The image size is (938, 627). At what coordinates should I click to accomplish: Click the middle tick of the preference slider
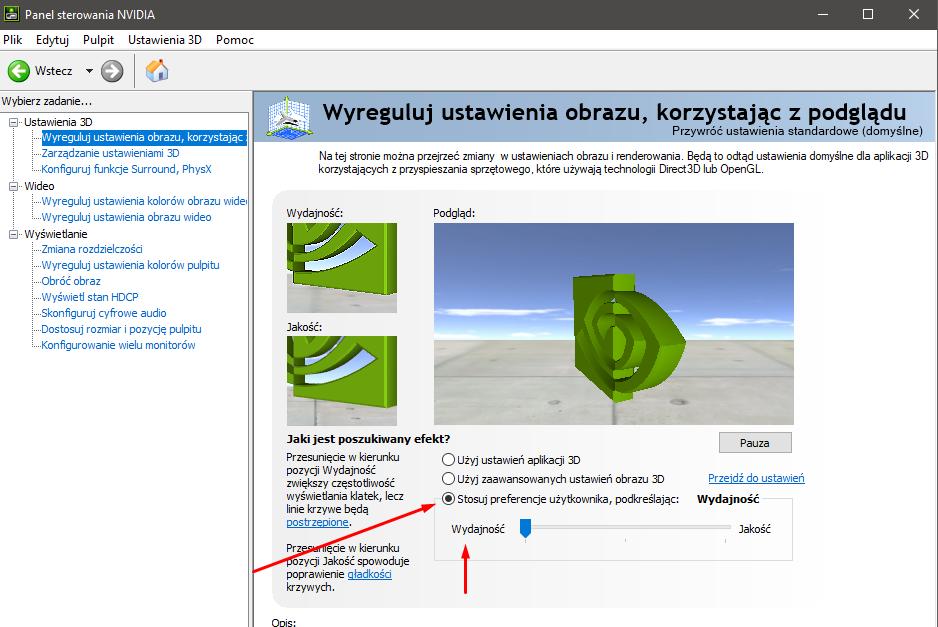click(625, 540)
